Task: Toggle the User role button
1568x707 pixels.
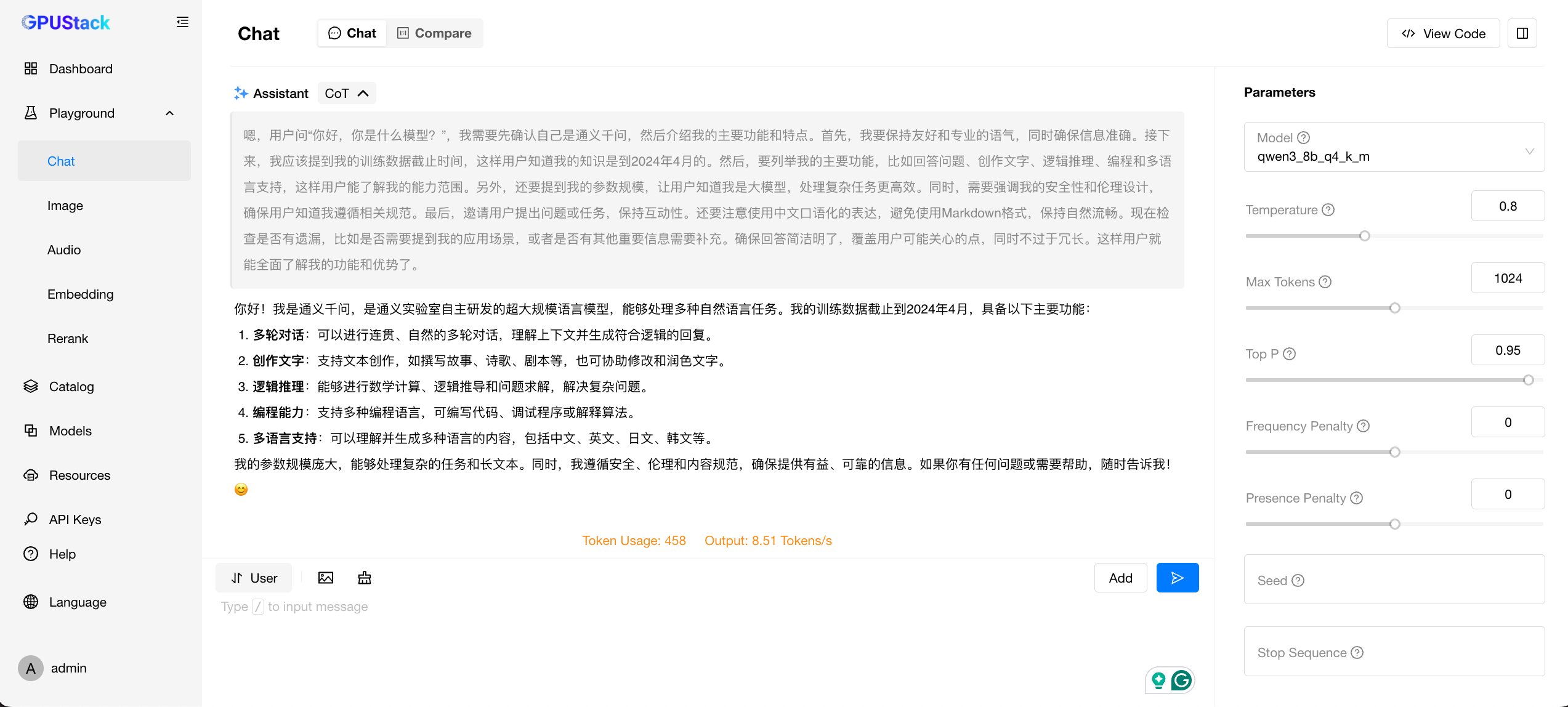Action: click(254, 578)
